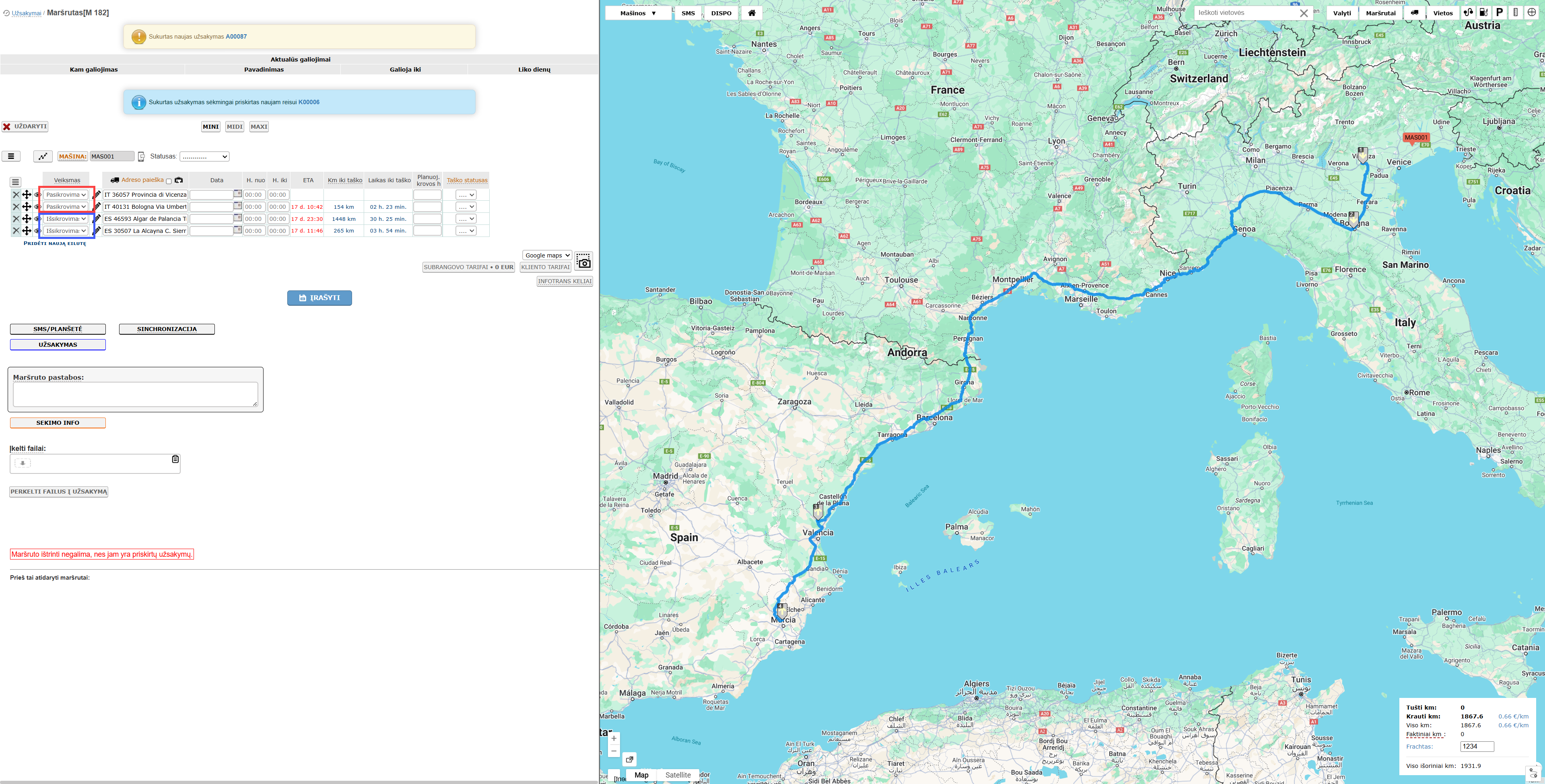The width and height of the screenshot is (1545, 784).
Task: Click the crosshair target icon on the map
Action: point(1531,12)
